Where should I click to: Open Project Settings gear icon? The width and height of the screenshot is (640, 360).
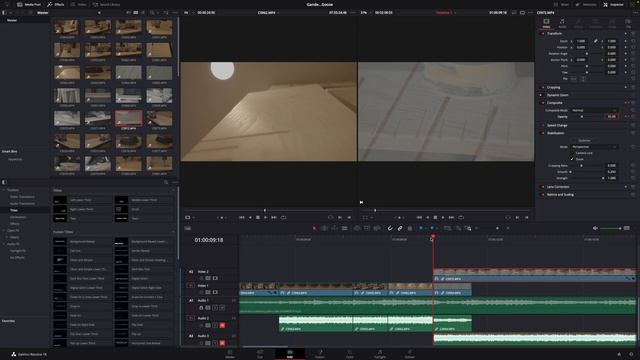631,354
